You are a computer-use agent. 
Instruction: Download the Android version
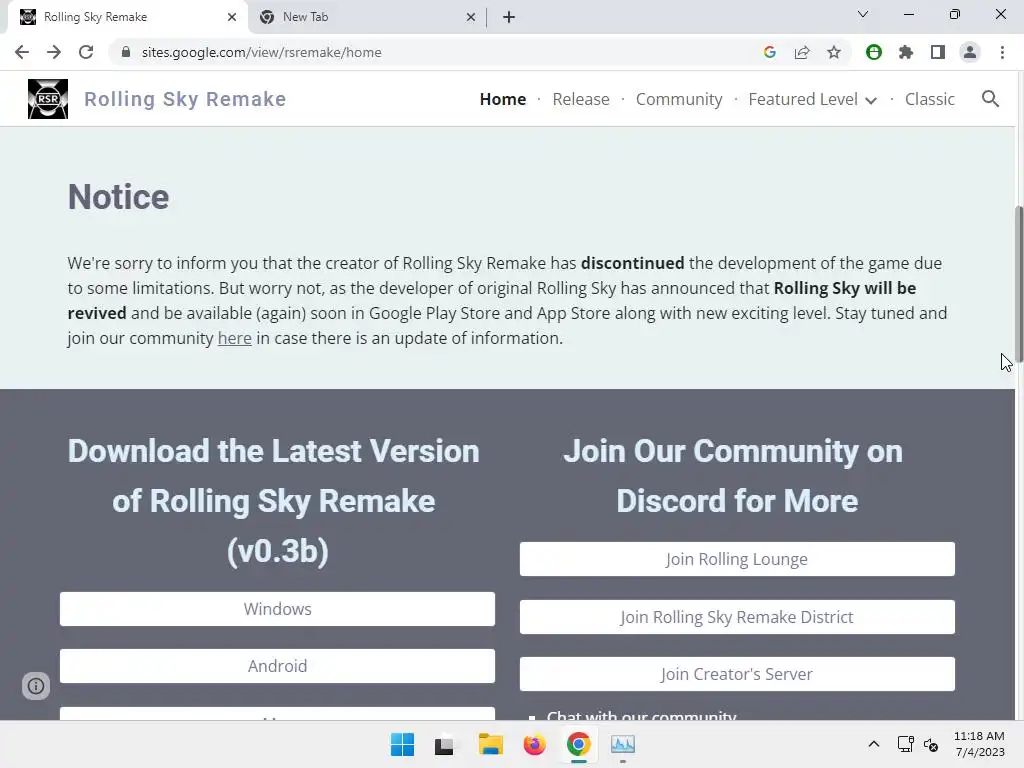tap(278, 666)
